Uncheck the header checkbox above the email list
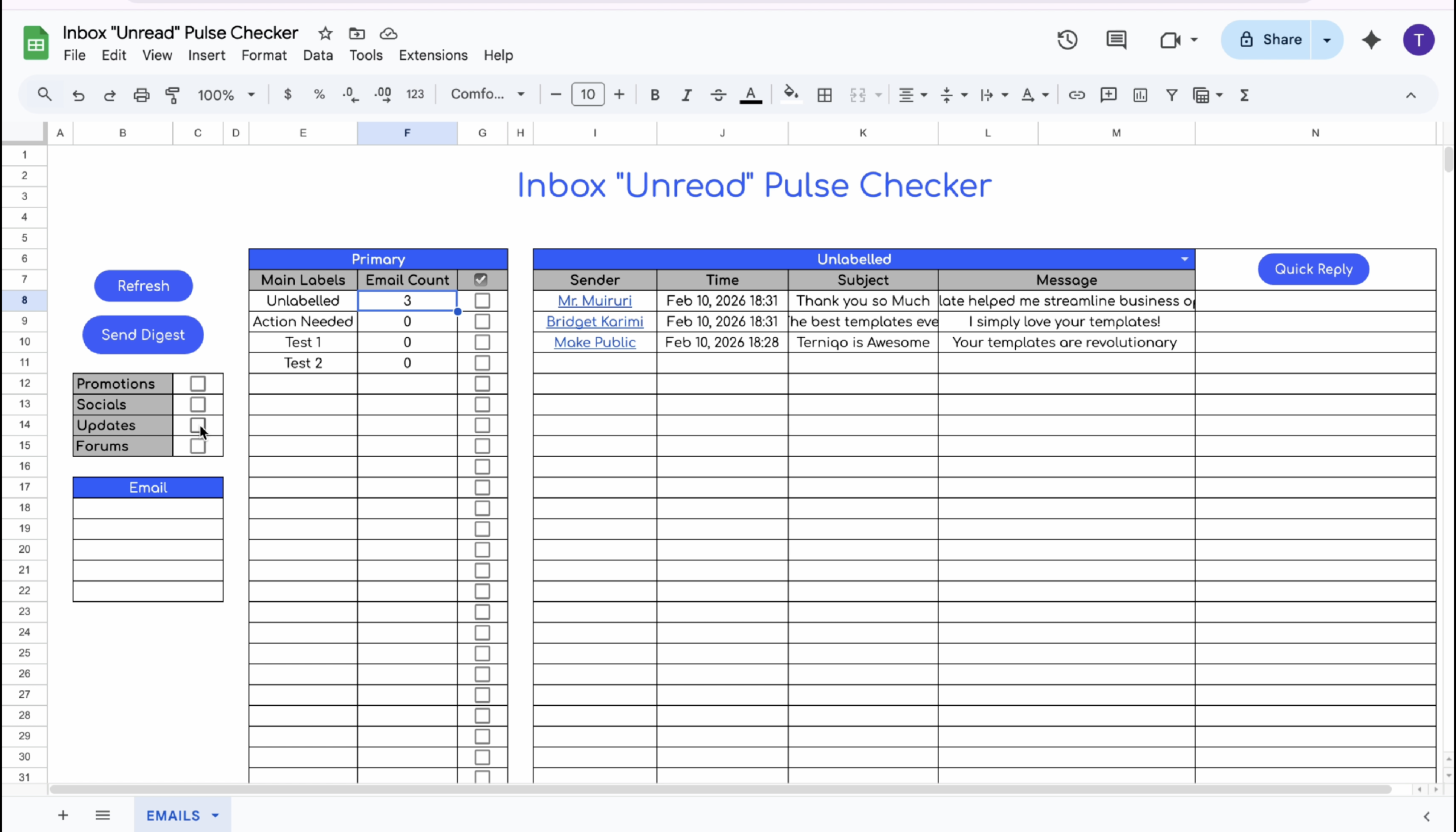 [481, 279]
